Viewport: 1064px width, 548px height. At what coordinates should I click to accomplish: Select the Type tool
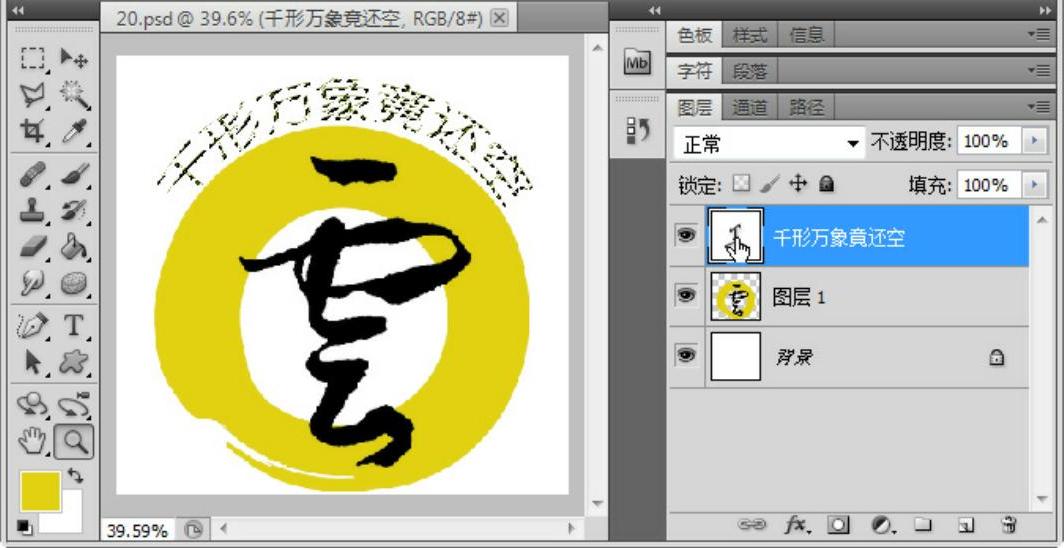tap(74, 325)
